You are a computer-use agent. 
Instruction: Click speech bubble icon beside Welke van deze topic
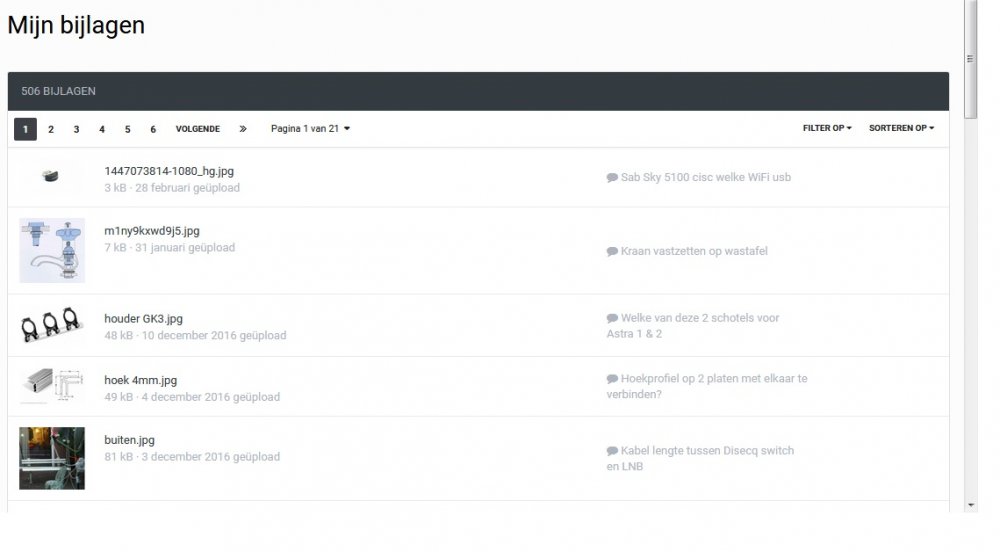click(x=612, y=318)
